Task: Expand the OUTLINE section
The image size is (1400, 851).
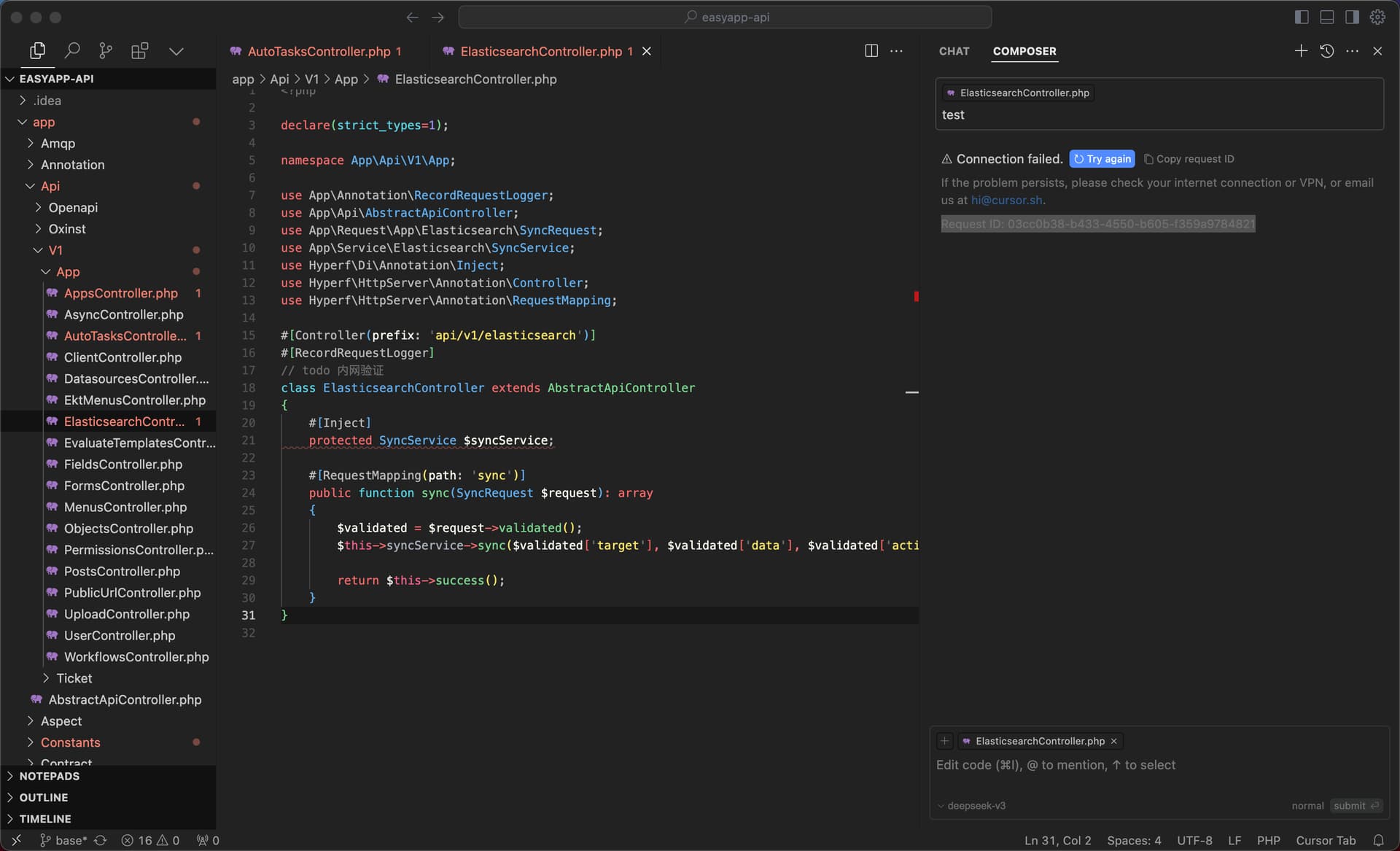Action: pos(44,798)
